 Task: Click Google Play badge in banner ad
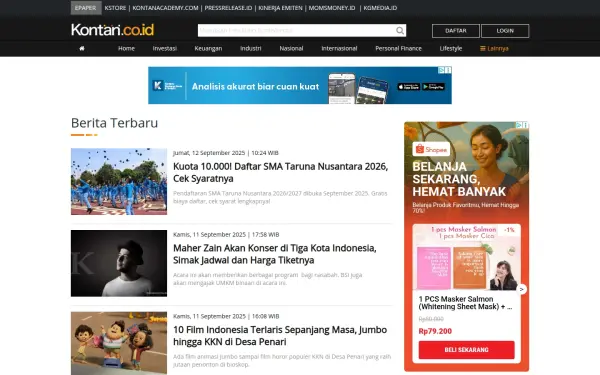click(433, 87)
